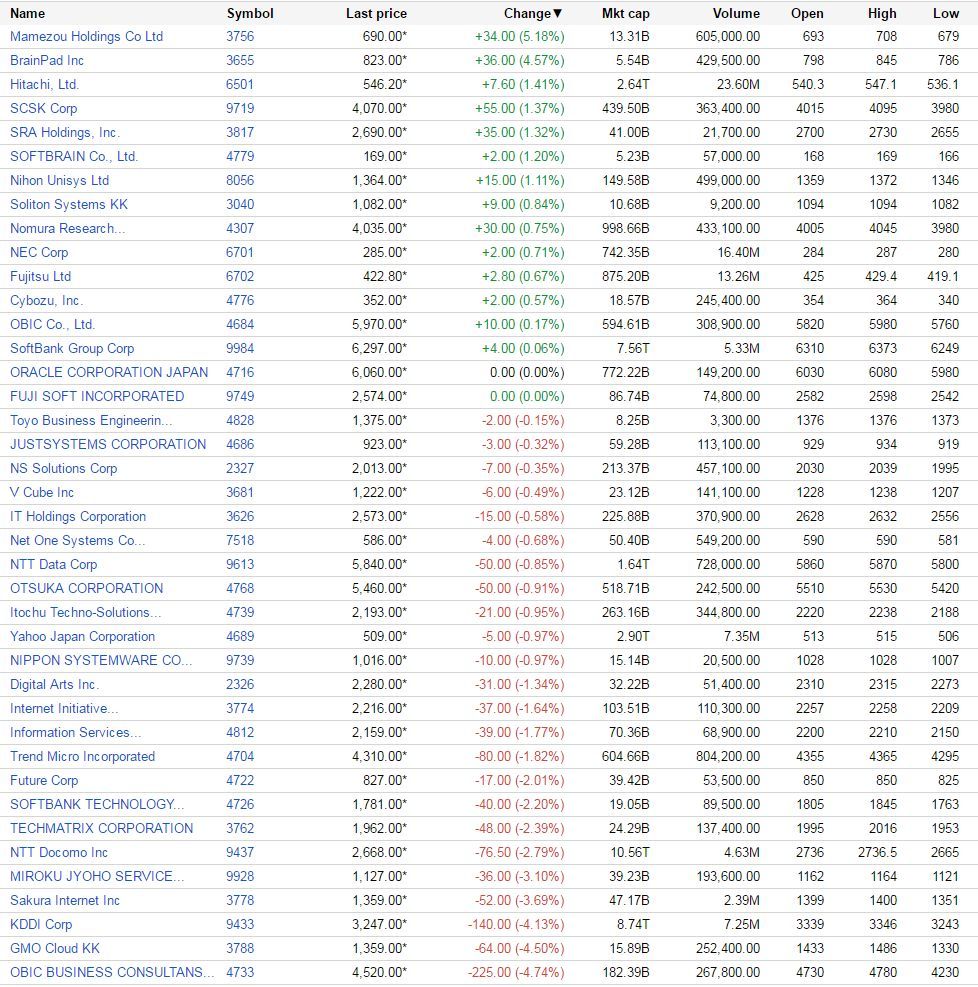Open SoftBank Group Corp link

coord(72,348)
